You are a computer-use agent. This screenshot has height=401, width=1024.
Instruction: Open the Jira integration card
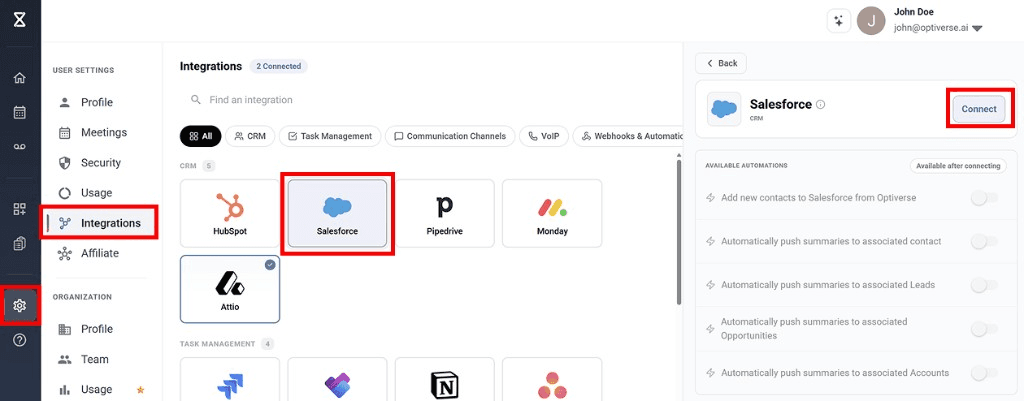[x=230, y=379]
